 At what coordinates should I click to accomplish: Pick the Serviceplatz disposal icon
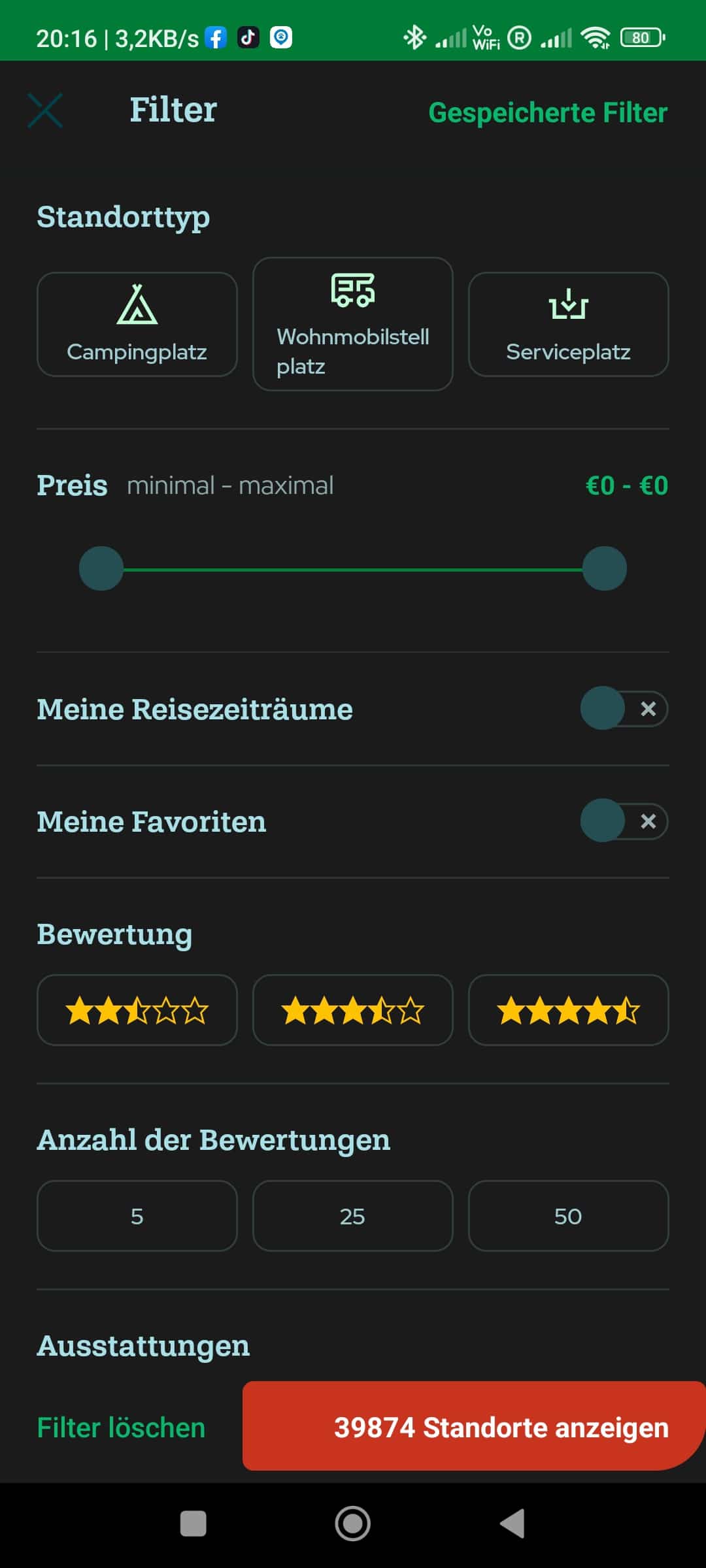coord(569,304)
